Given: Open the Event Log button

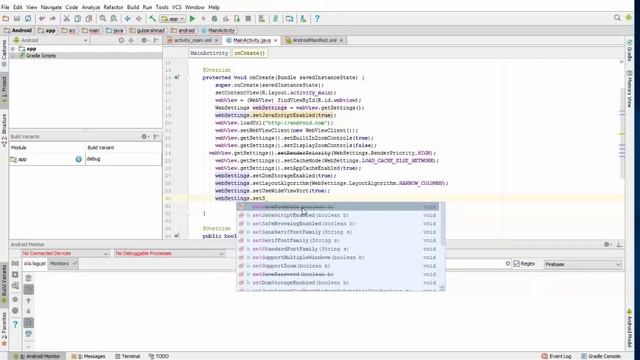Looking at the screenshot, I should click(x=556, y=356).
